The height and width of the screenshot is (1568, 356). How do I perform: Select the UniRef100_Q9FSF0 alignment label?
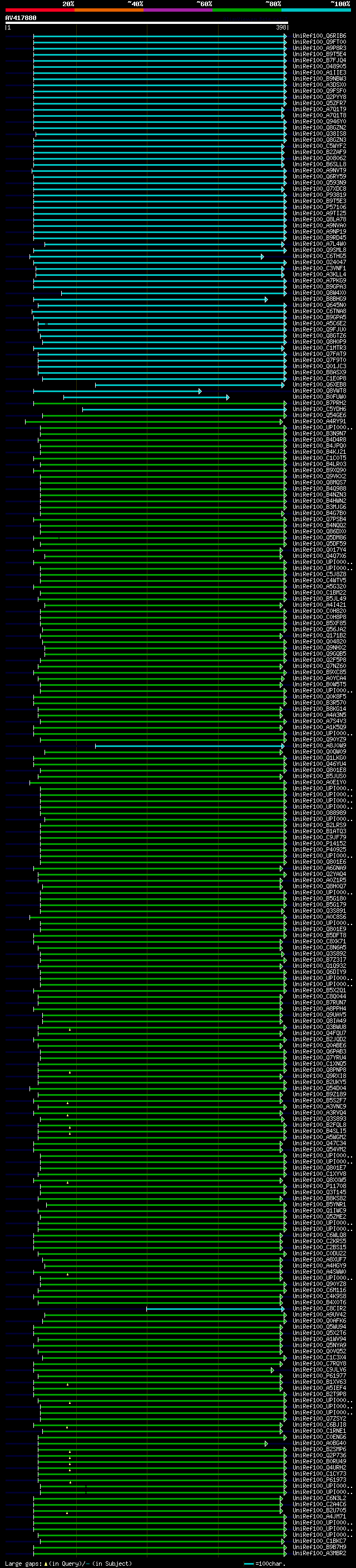(x=319, y=91)
